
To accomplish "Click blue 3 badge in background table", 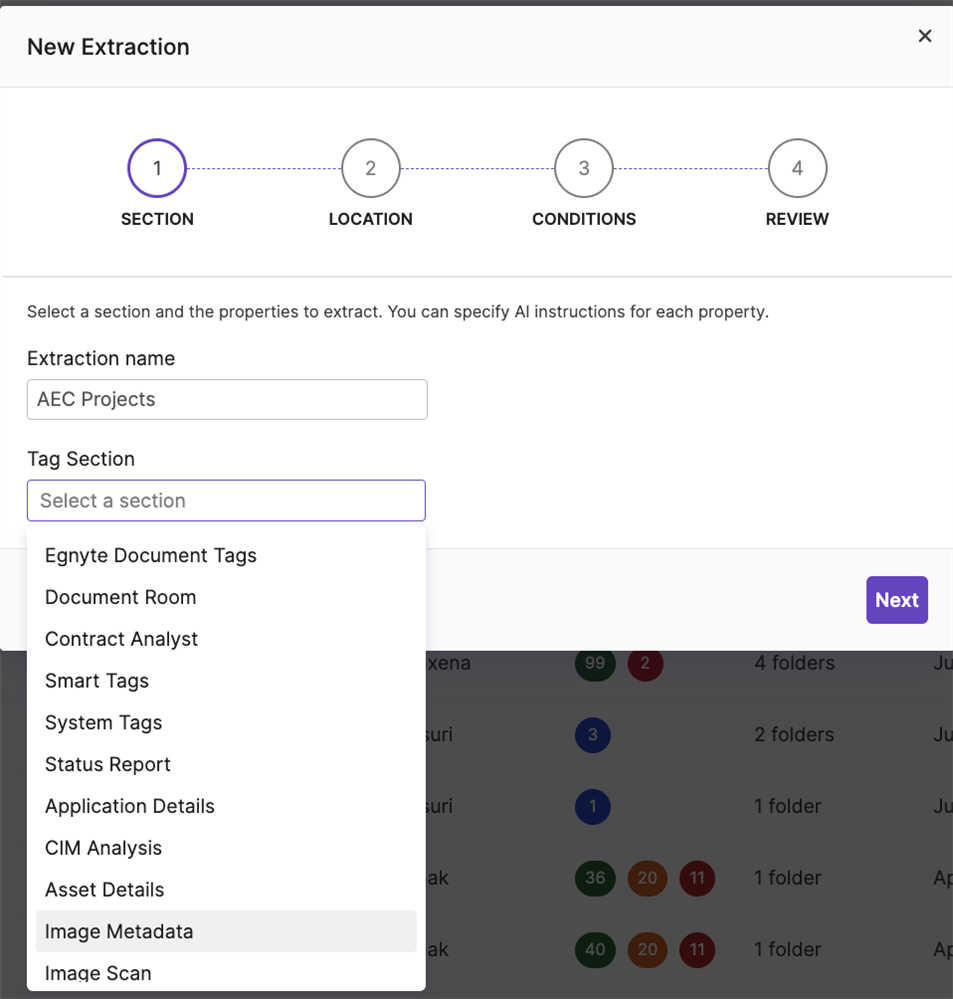I will [x=593, y=735].
